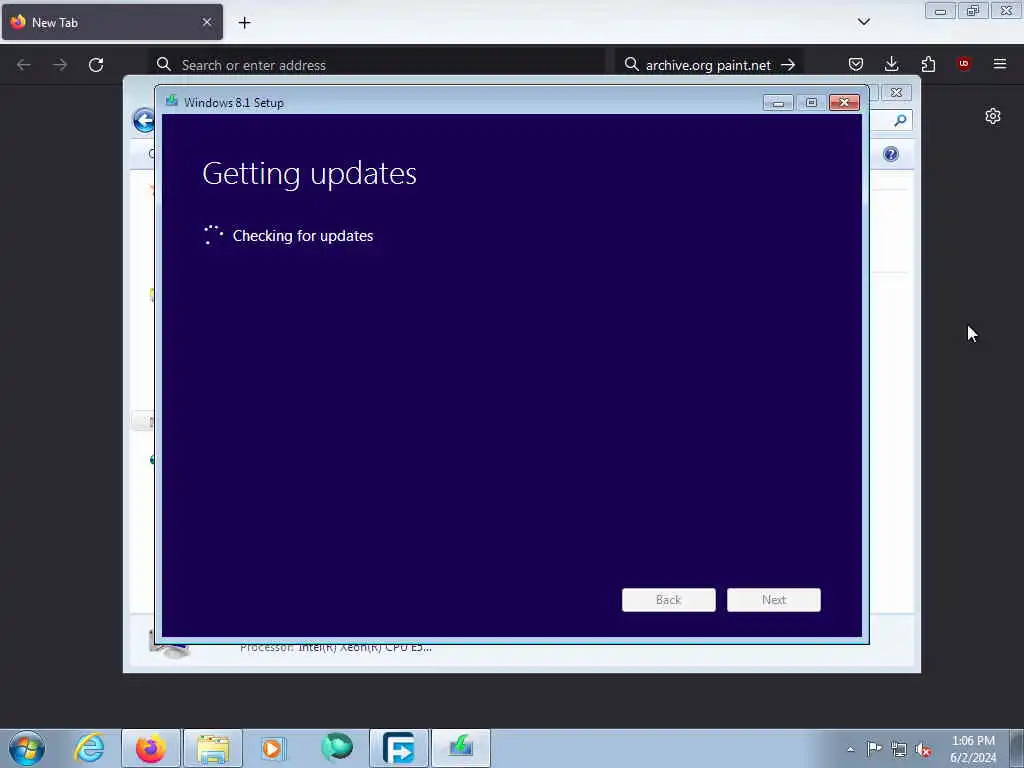Click the muted volume tray icon

923,750
